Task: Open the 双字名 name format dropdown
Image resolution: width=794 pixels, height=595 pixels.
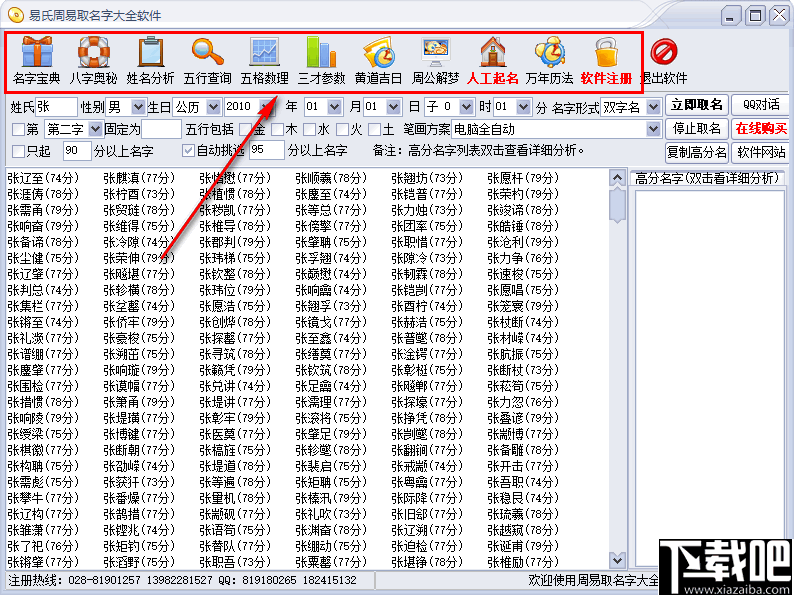Action: point(653,107)
